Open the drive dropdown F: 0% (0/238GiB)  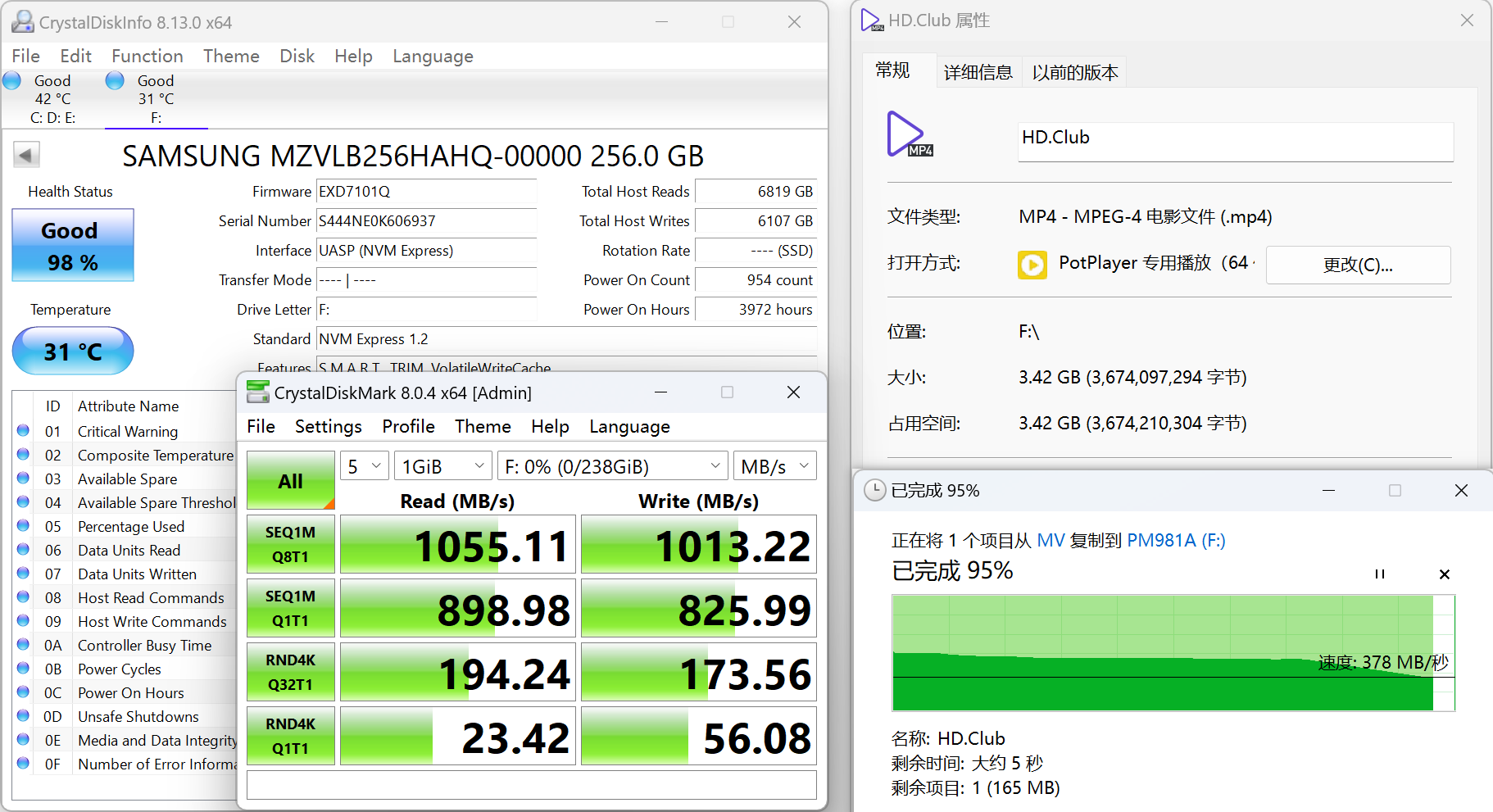pyautogui.click(x=613, y=466)
